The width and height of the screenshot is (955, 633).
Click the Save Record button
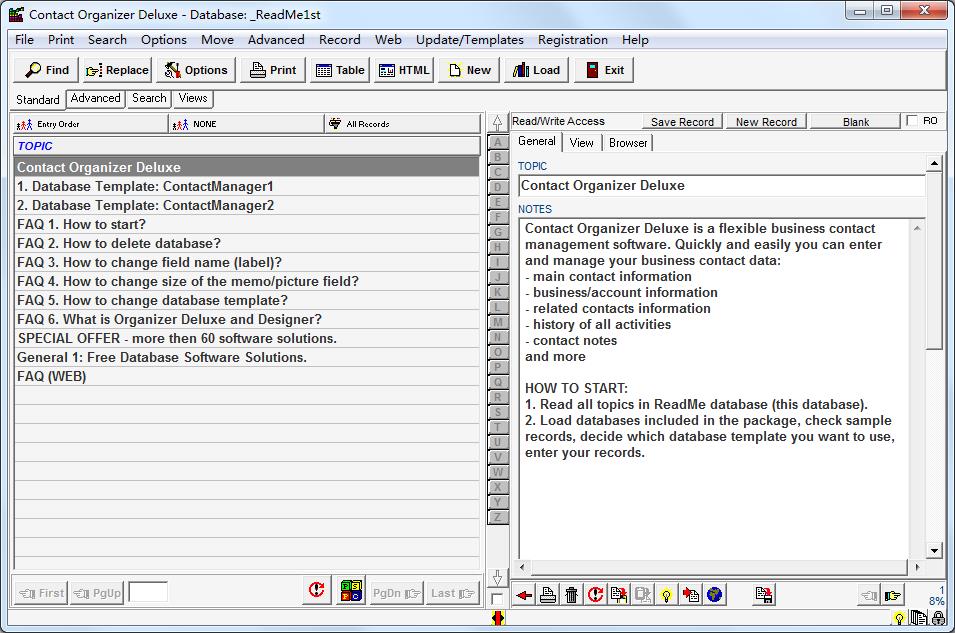point(682,121)
